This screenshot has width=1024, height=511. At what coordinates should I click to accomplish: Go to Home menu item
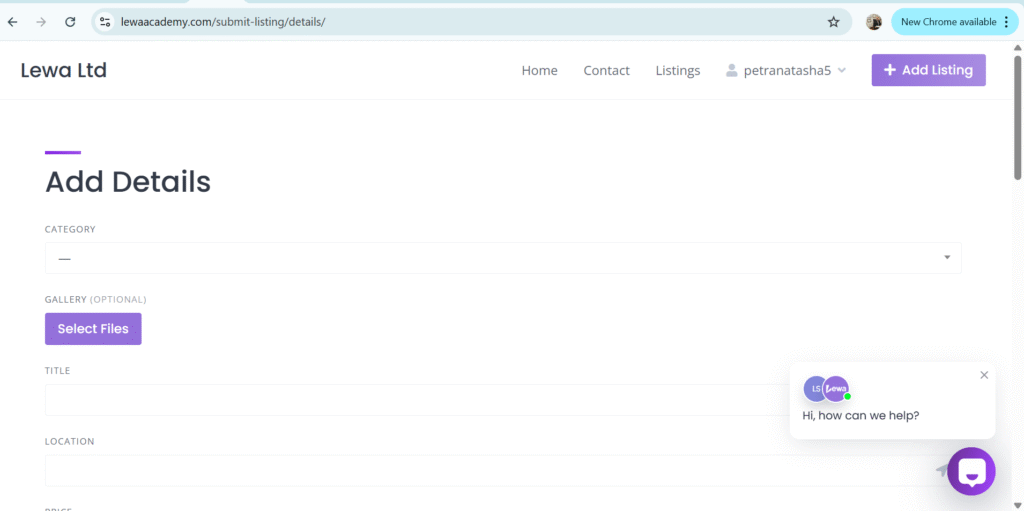tap(539, 71)
